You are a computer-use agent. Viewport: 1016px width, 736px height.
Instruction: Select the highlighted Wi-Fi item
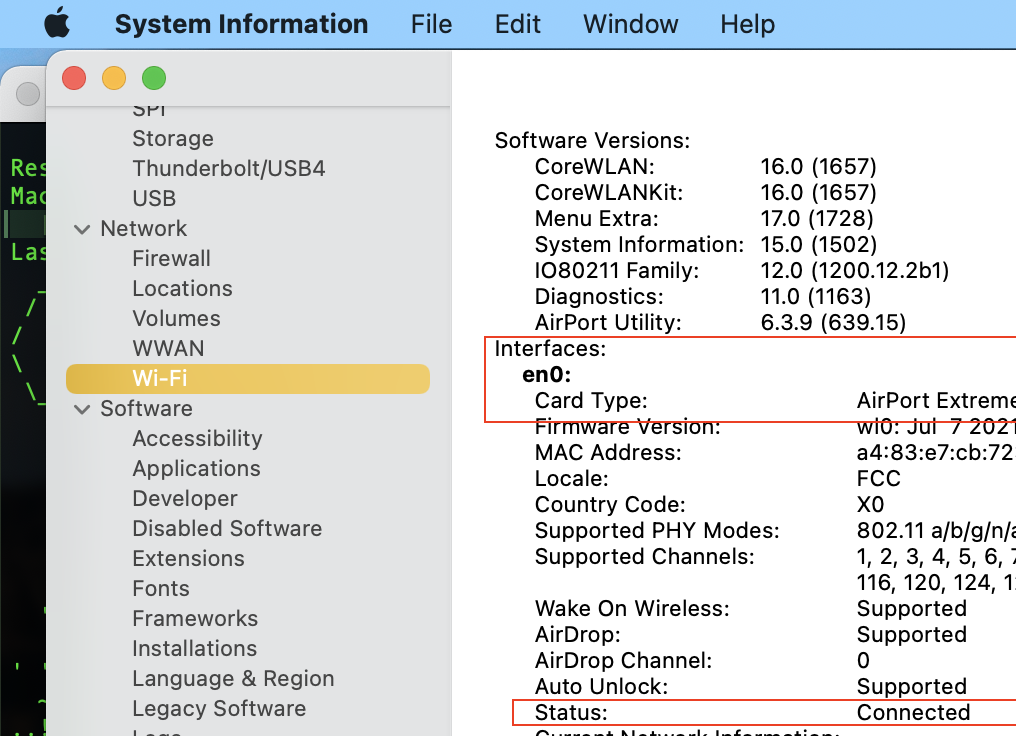click(x=159, y=378)
